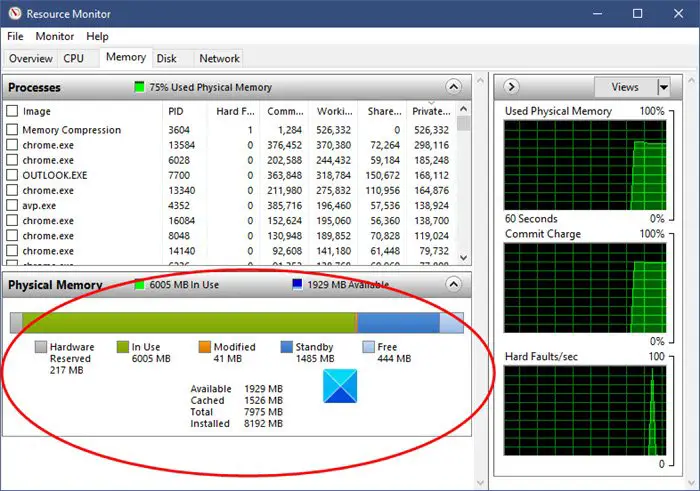Sort by the Private column header

[x=431, y=111]
